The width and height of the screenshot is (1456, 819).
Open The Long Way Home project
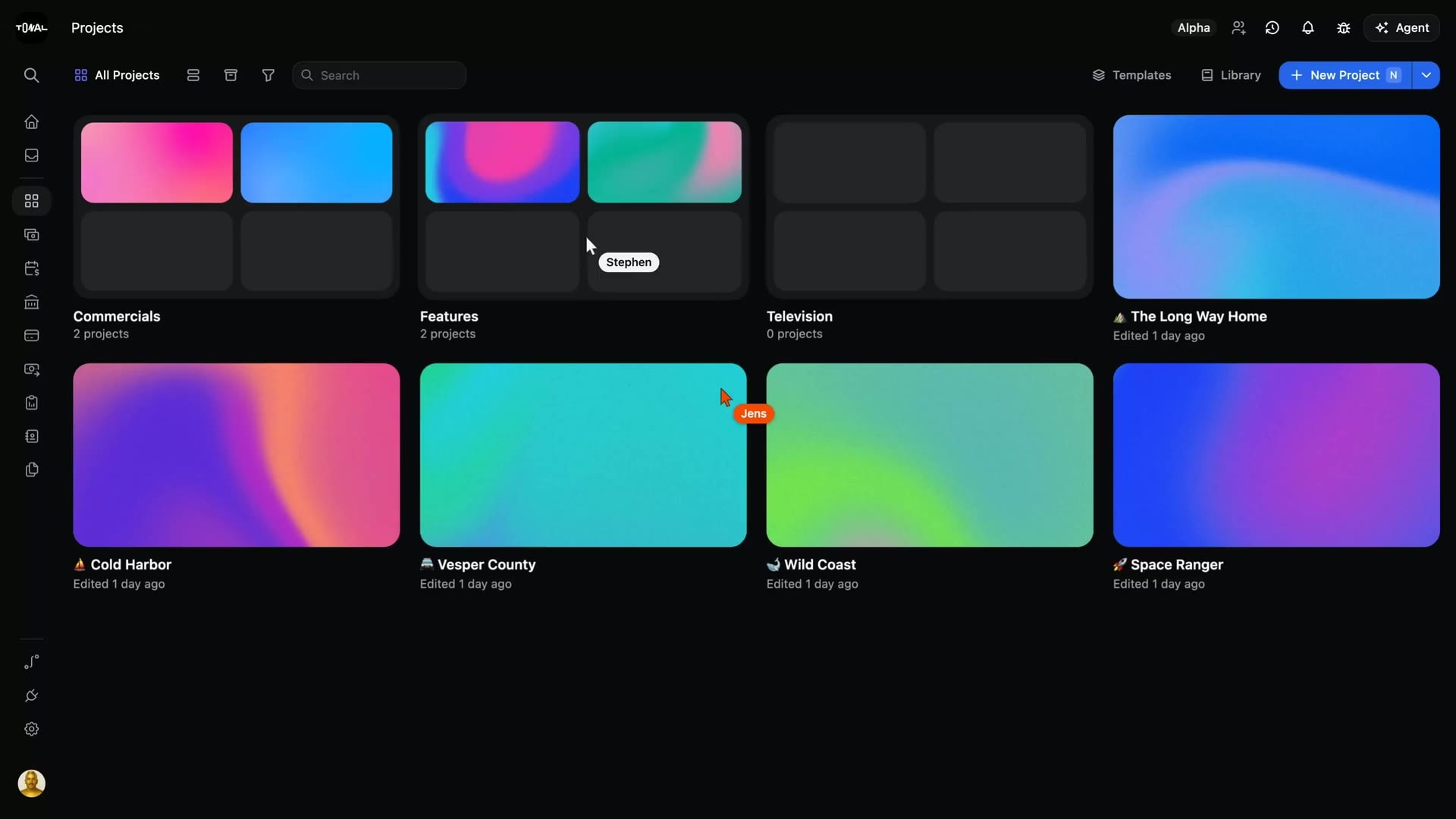click(1276, 207)
